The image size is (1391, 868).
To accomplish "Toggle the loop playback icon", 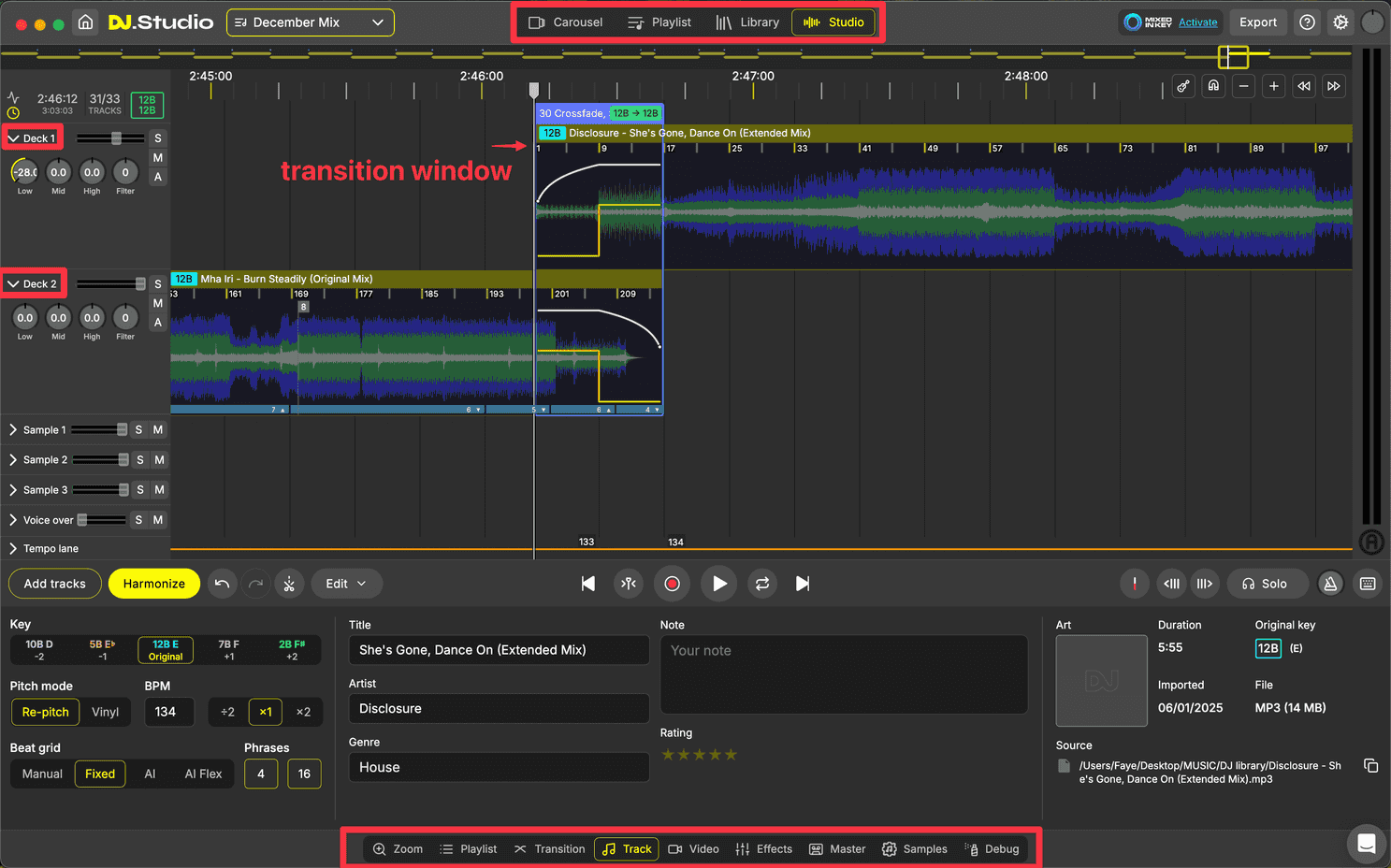I will click(762, 584).
